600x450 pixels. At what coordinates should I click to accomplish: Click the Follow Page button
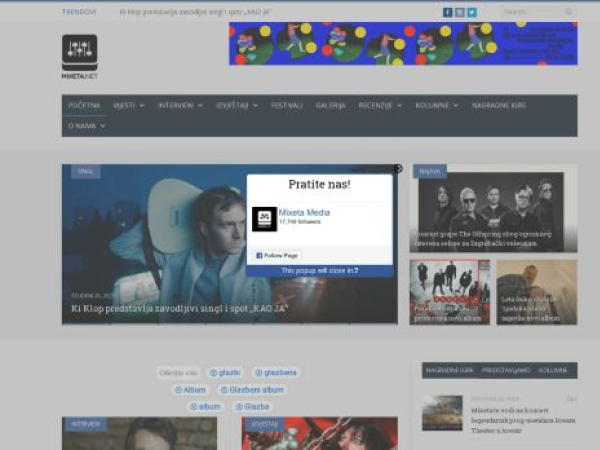tap(277, 255)
